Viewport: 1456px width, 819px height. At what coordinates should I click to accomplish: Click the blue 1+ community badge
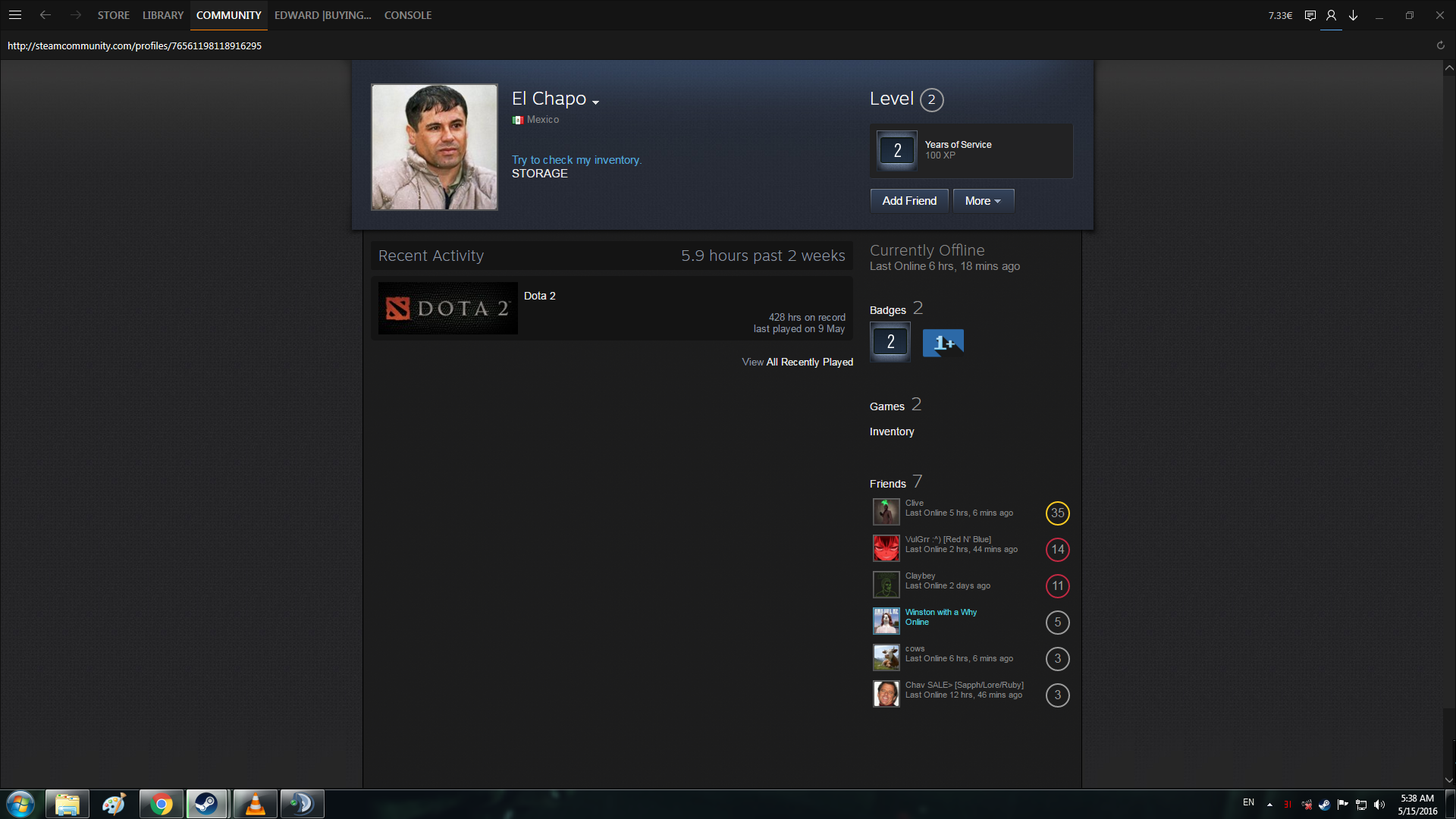click(x=943, y=343)
